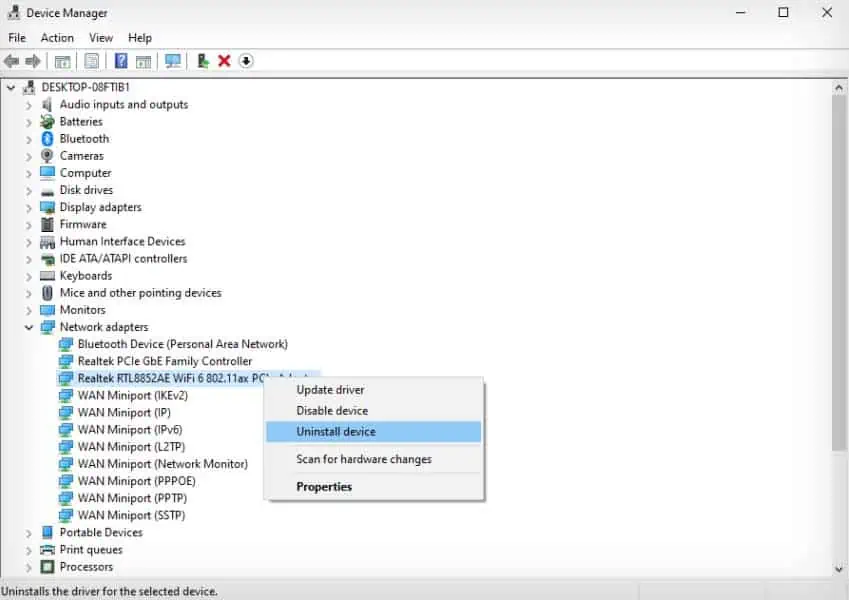
Task: Collapse the DESKTOP-08FTIB1 root node
Action: pyautogui.click(x=11, y=87)
